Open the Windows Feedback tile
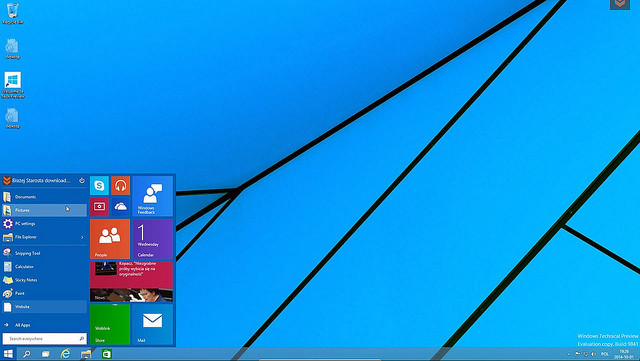The width and height of the screenshot is (640, 361). click(152, 196)
